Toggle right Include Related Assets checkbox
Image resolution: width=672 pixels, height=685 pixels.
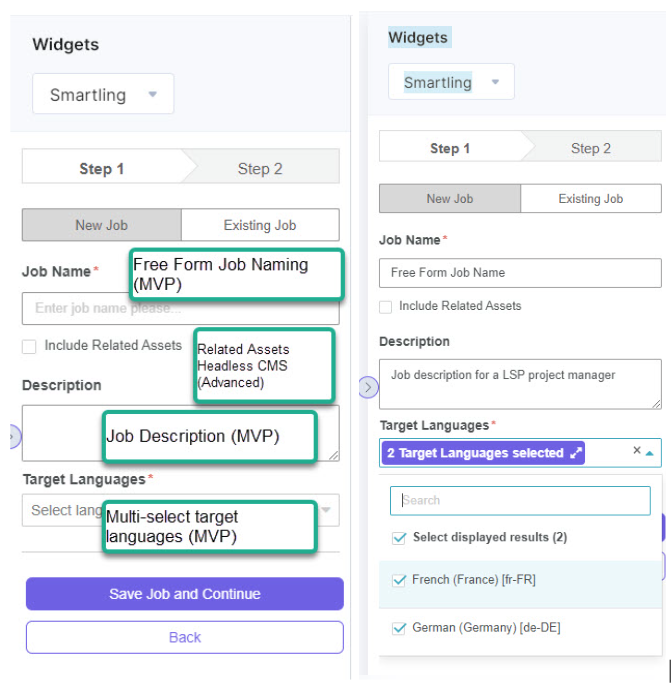tap(386, 306)
